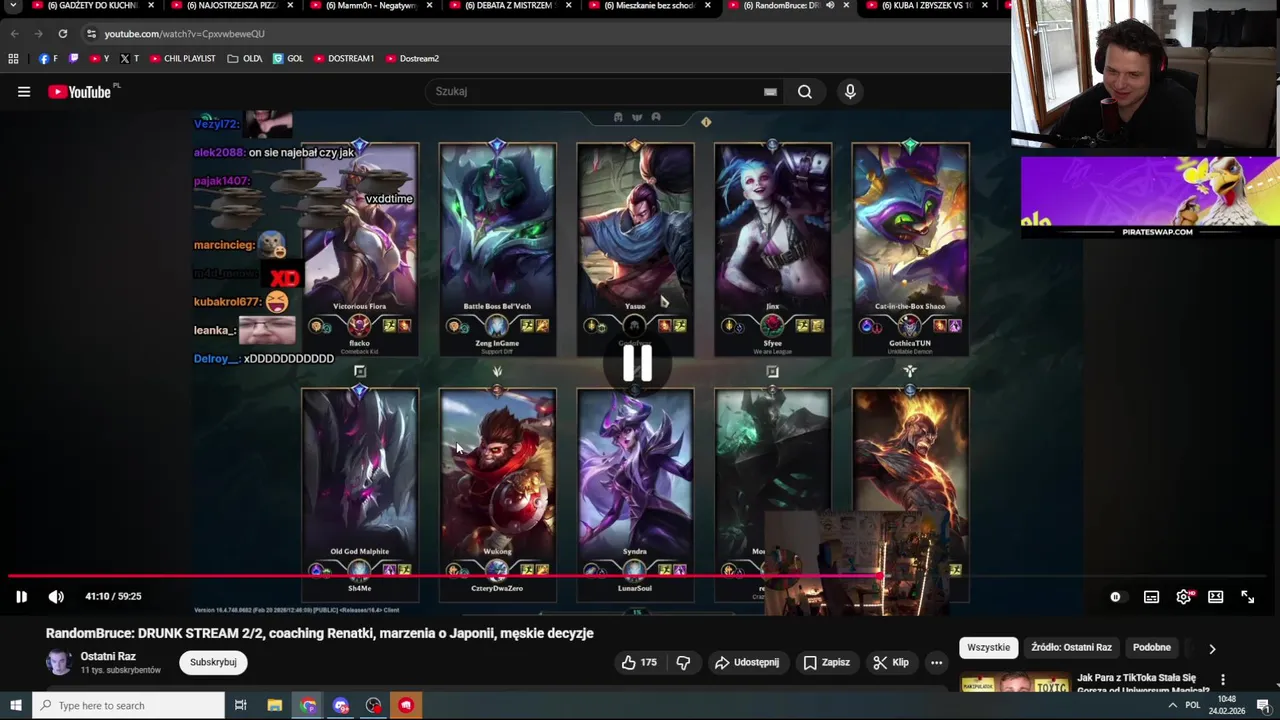The width and height of the screenshot is (1280, 720).
Task: Dislike the video
Action: [x=684, y=662]
